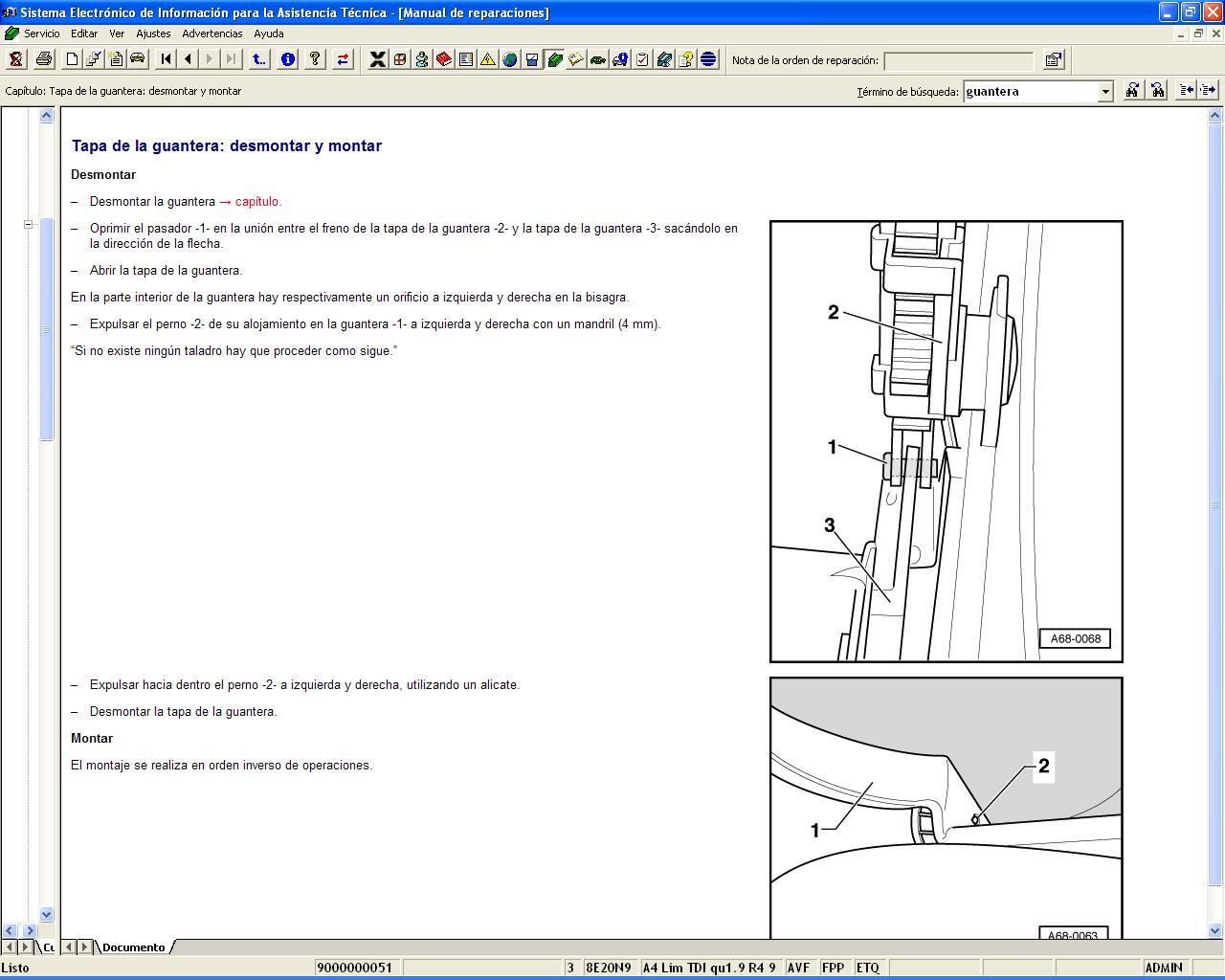Screen dimensions: 1225x980
Task: Click the document vertical scrollbar up arrow
Action: pyautogui.click(x=1215, y=116)
